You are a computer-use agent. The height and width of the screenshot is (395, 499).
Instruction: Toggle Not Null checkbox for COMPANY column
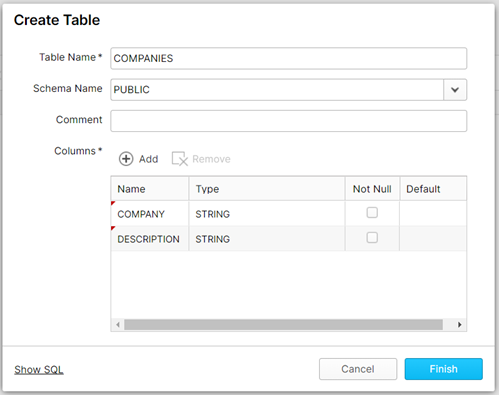[x=372, y=213]
